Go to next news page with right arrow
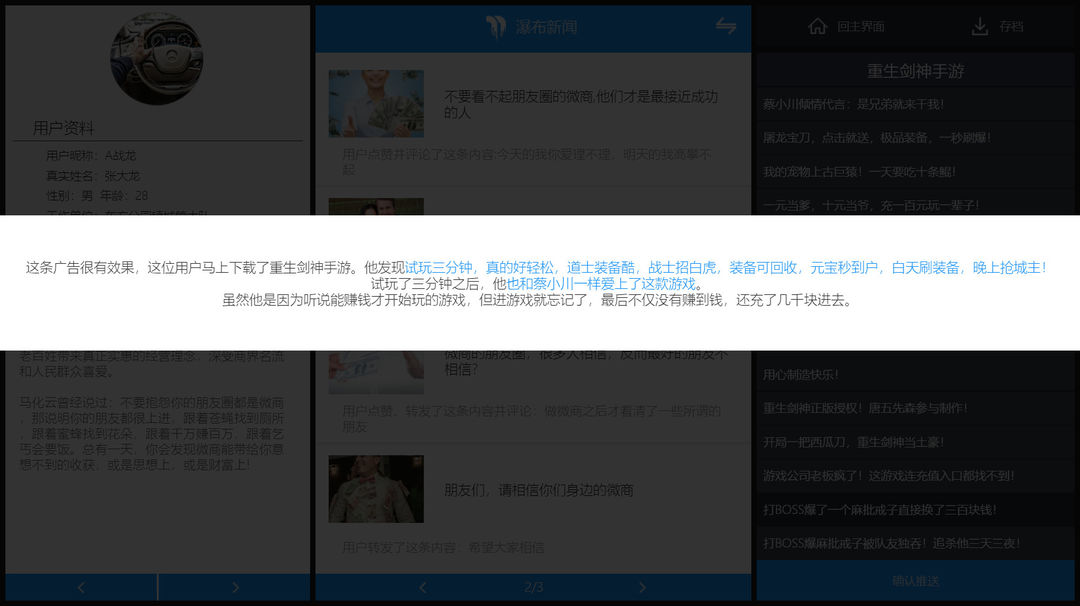The height and width of the screenshot is (606, 1080). pos(642,587)
